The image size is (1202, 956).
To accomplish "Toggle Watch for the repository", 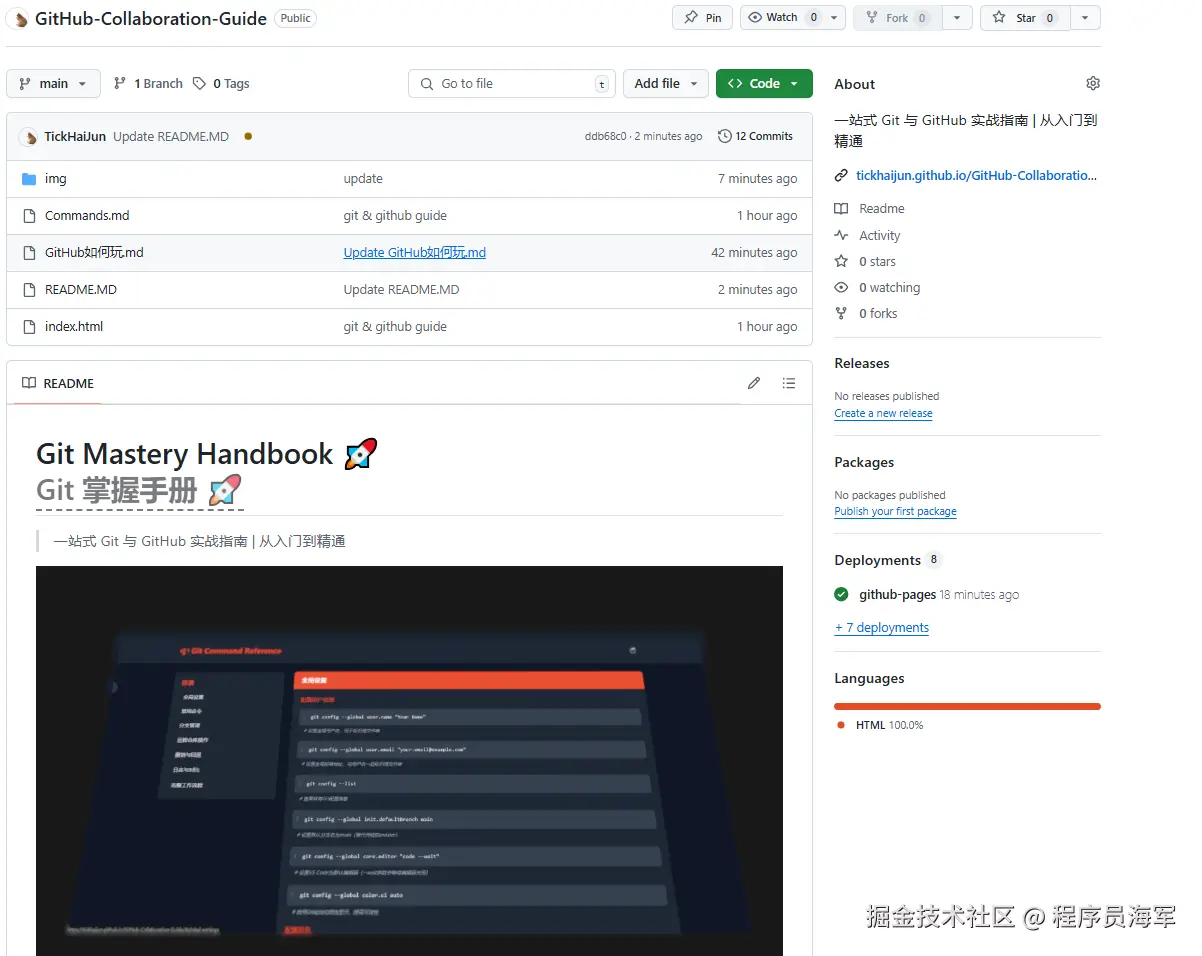I will coord(780,17).
